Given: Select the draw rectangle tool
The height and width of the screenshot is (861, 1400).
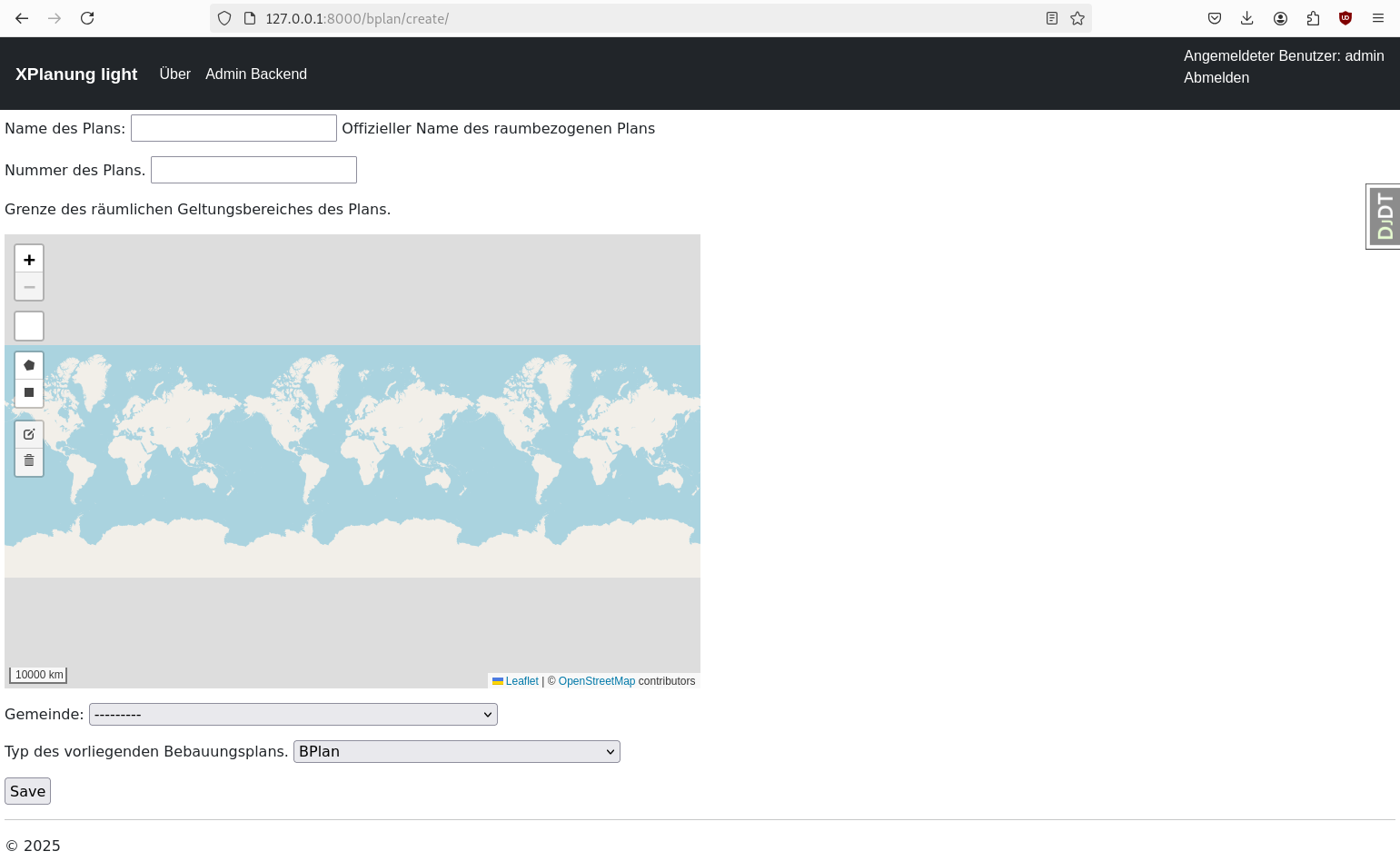Looking at the screenshot, I should pos(29,392).
